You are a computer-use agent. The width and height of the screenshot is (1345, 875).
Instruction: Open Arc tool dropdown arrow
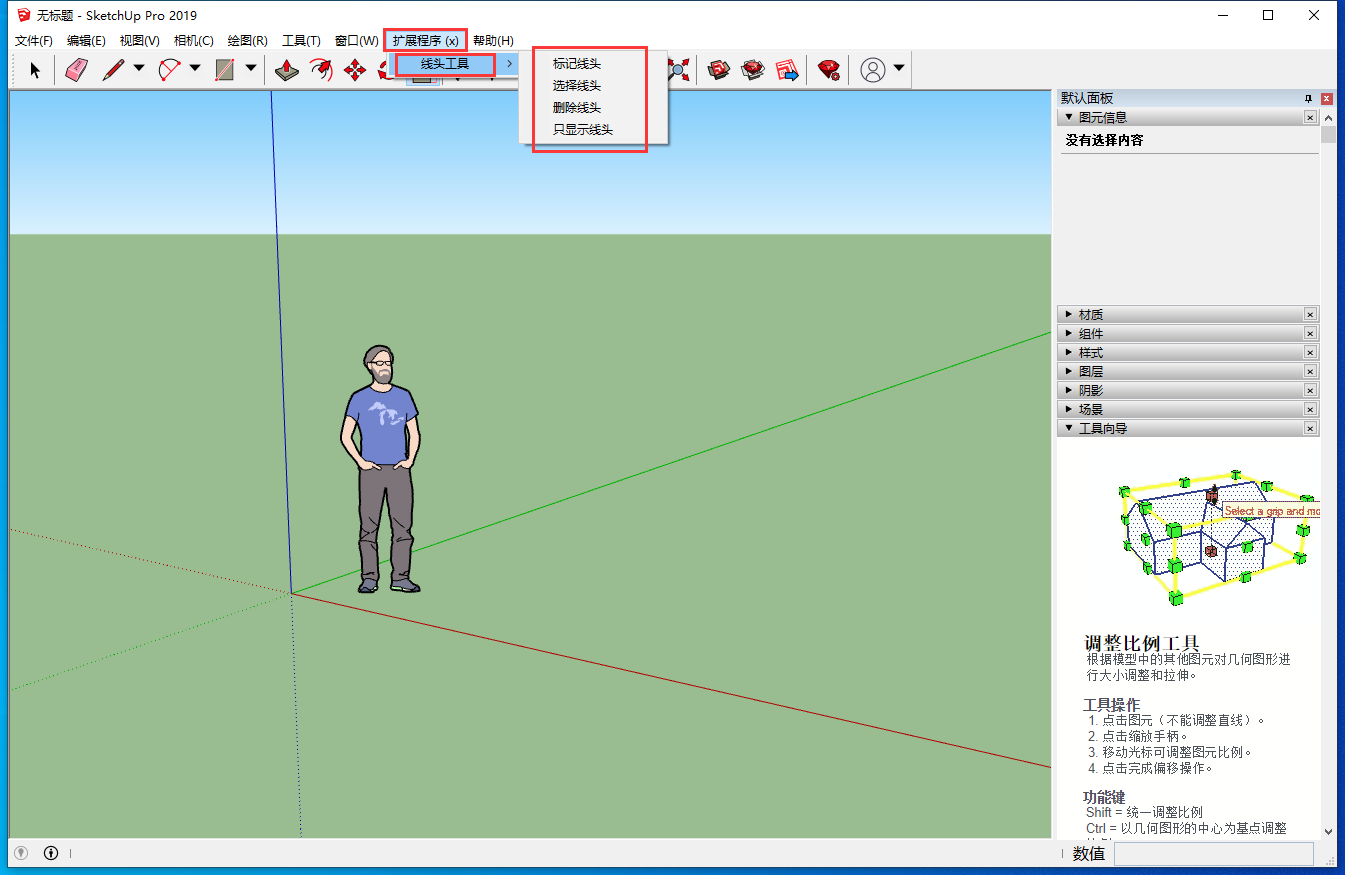pos(195,69)
